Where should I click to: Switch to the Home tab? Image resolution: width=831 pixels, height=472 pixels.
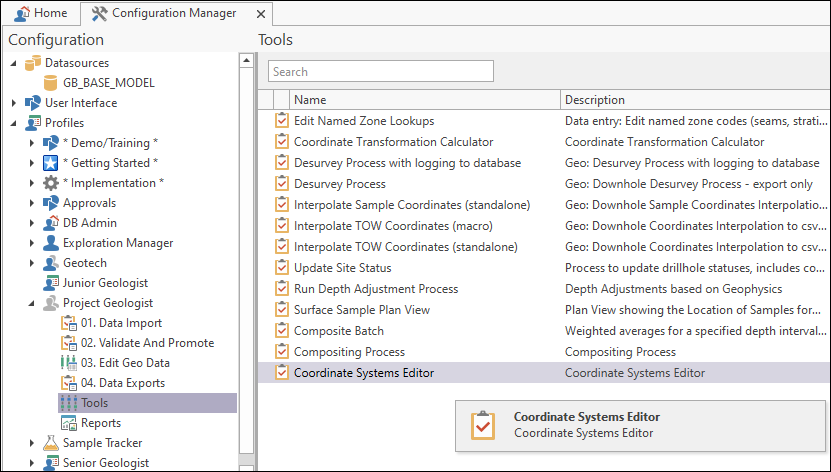[41, 13]
